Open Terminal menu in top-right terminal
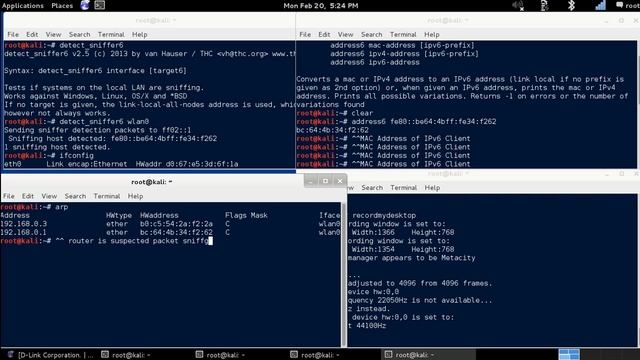 tap(403, 35)
